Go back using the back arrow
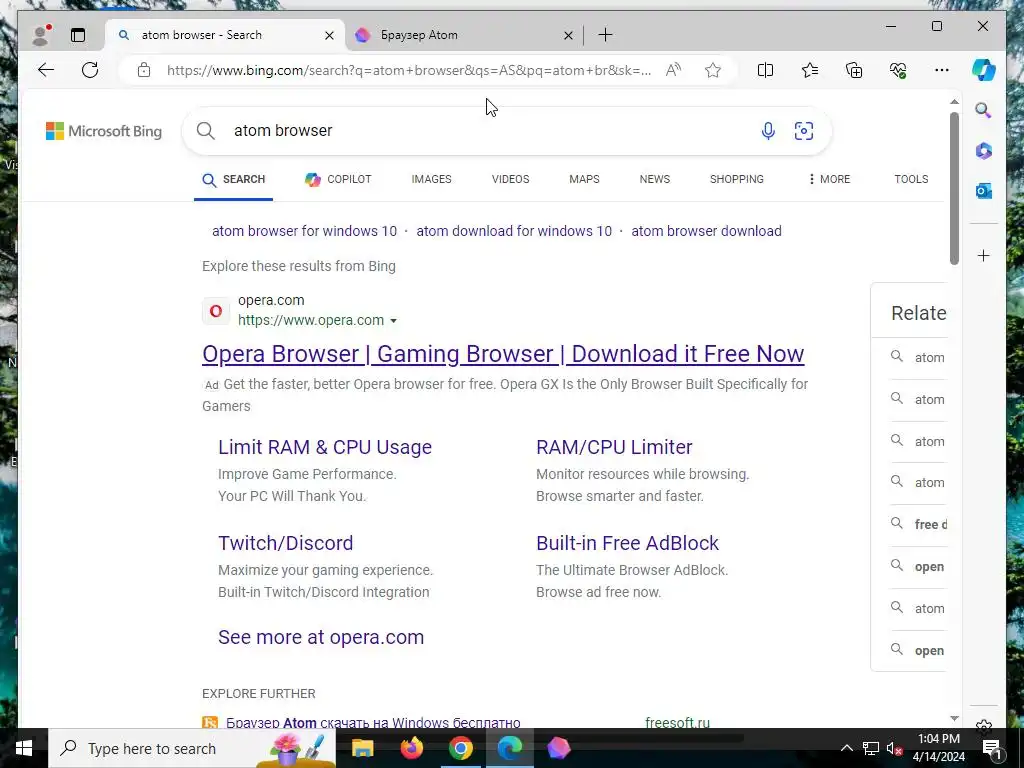 click(x=46, y=70)
